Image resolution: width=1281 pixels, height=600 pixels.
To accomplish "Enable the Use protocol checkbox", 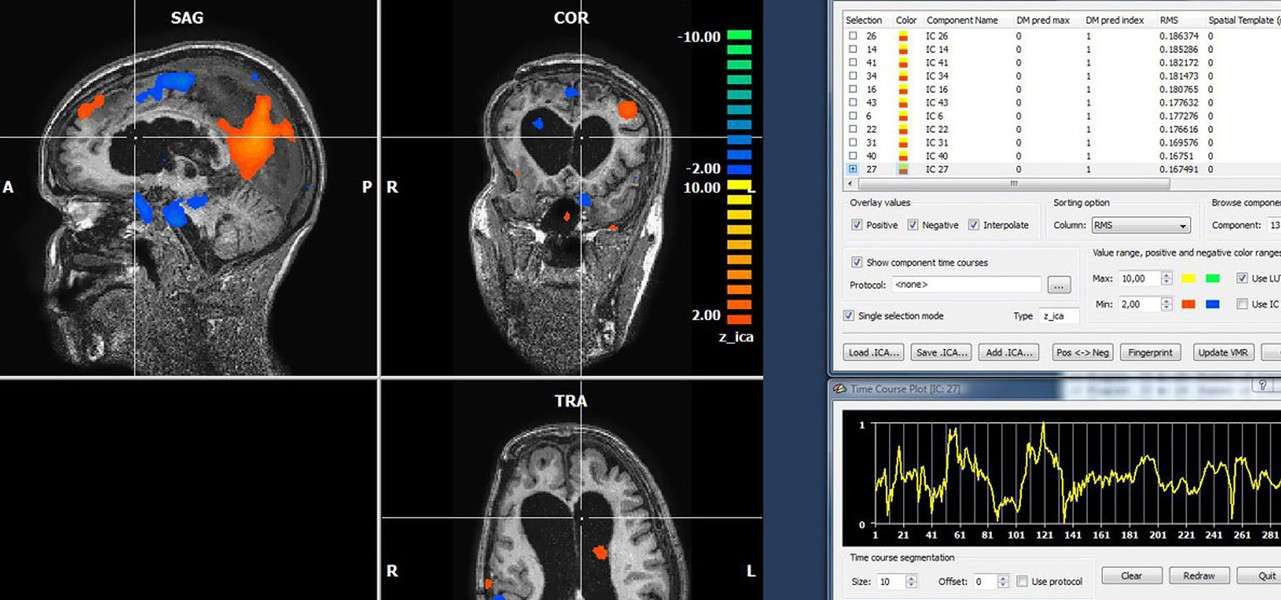I will (x=1022, y=581).
